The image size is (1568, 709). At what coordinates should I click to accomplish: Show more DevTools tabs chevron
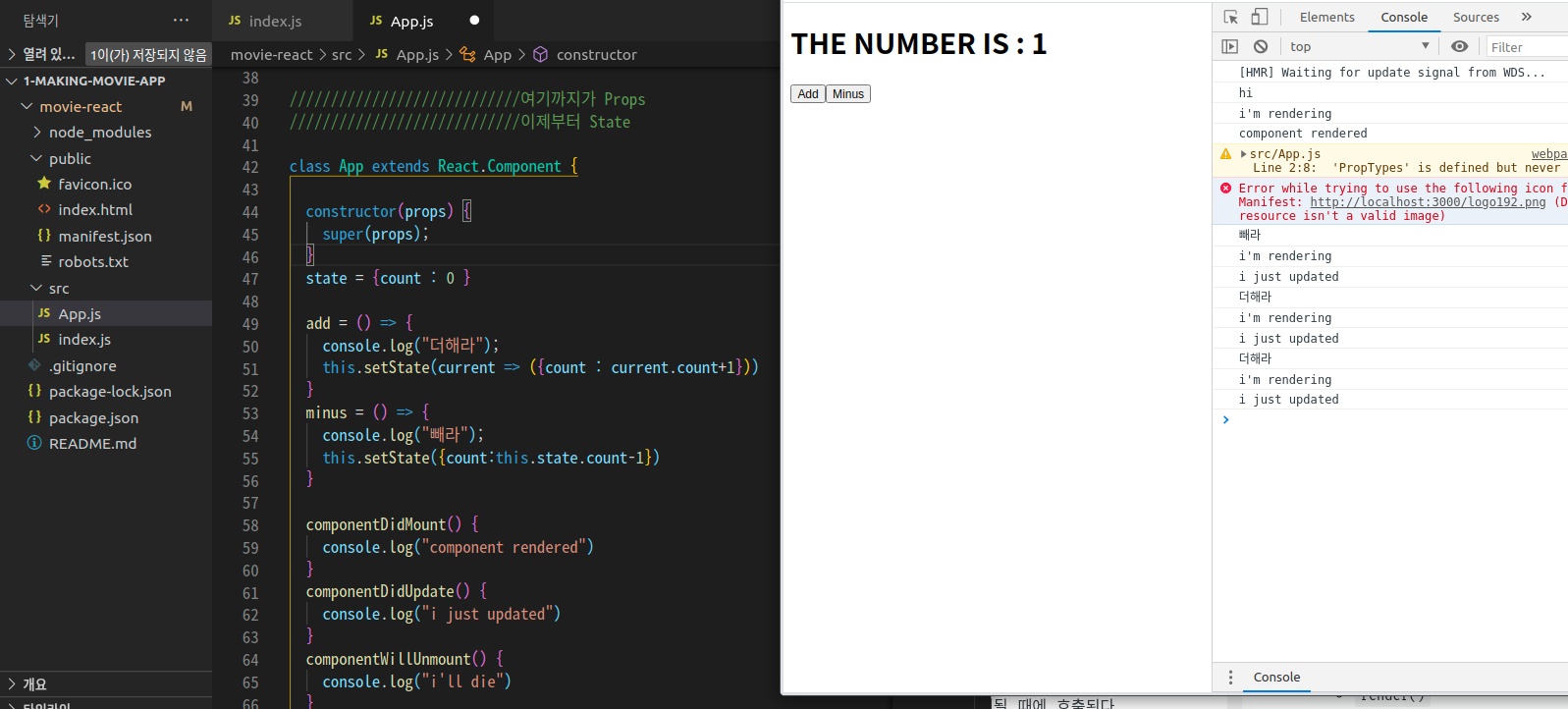click(x=1527, y=17)
